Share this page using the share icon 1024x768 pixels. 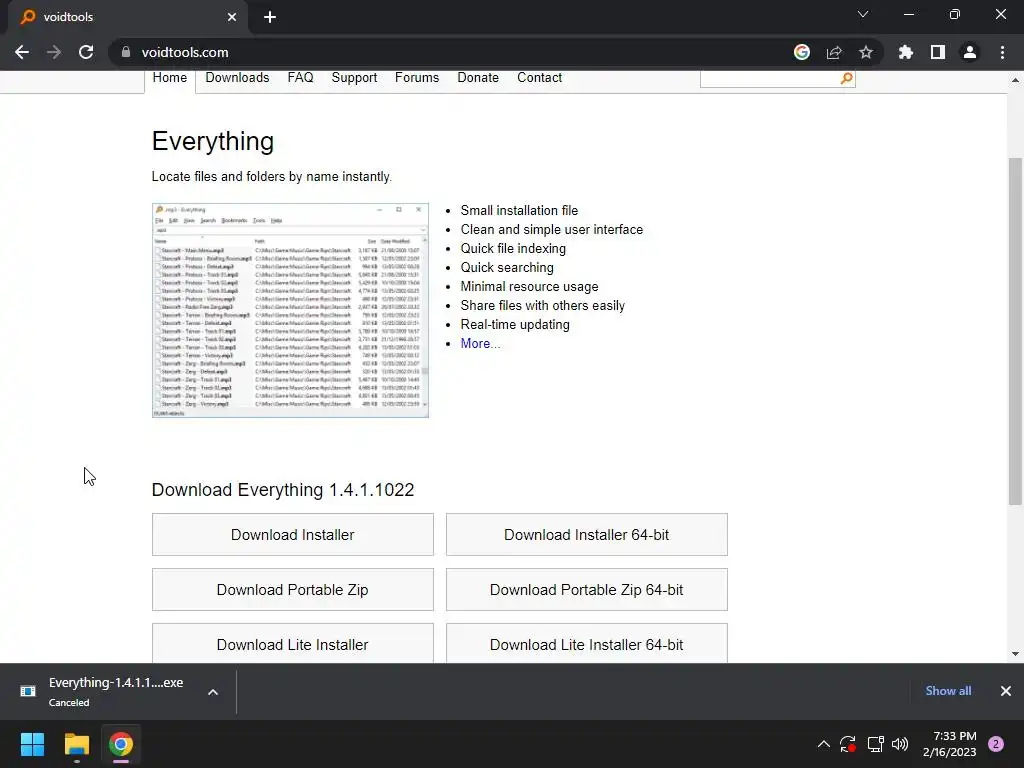(834, 52)
